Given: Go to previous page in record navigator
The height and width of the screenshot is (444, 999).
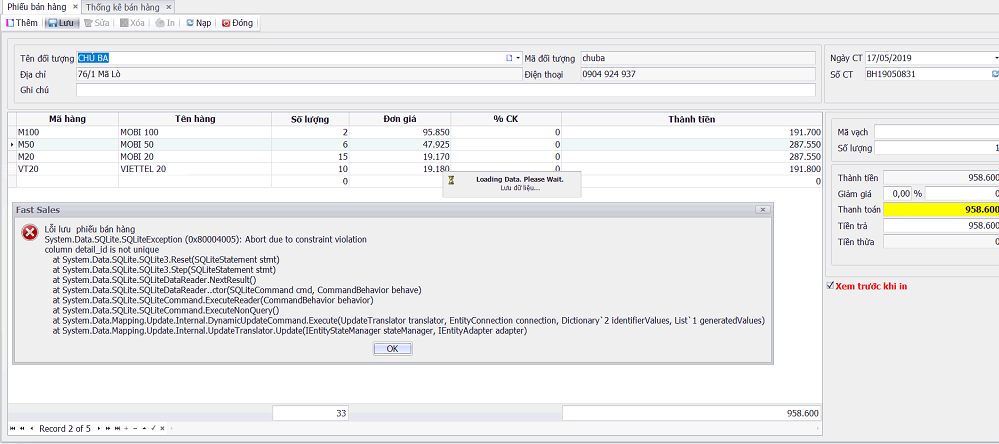Looking at the screenshot, I should coord(22,429).
